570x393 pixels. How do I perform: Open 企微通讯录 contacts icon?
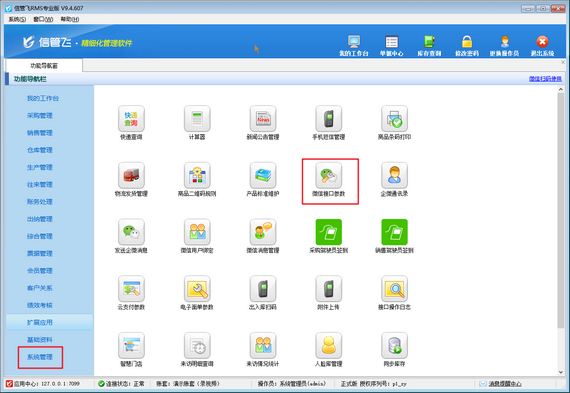[394, 176]
